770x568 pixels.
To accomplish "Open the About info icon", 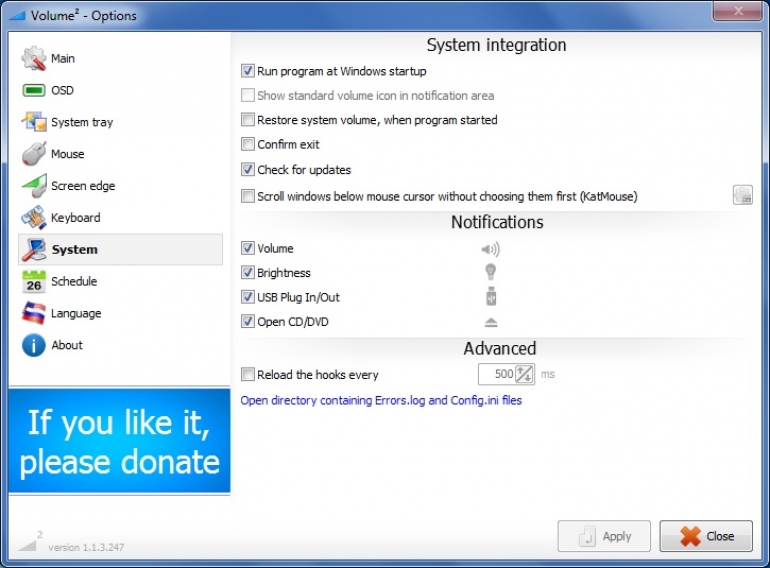I will click(x=33, y=345).
